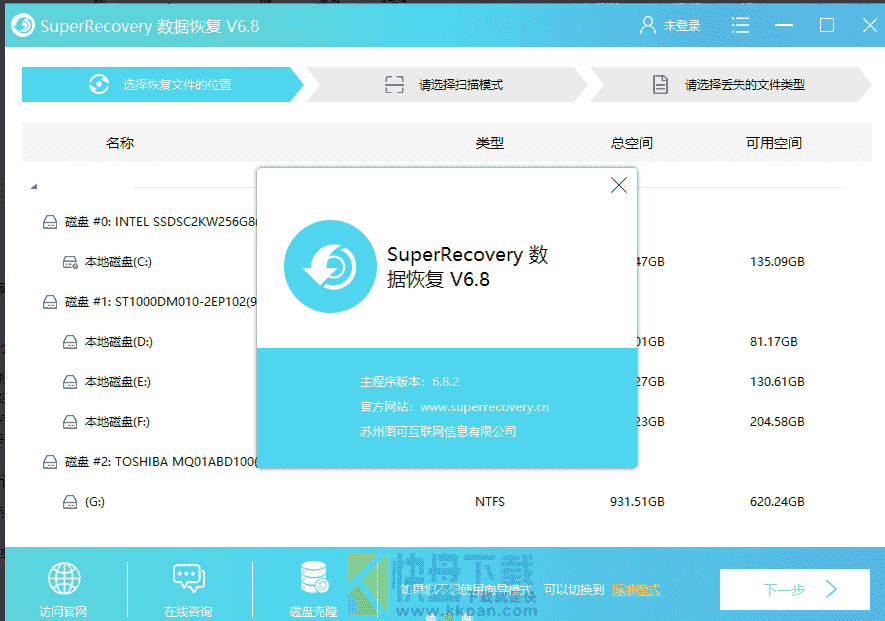The width and height of the screenshot is (885, 621).
Task: Click the 主程序版本: 6.8.2 text
Action: point(410,382)
